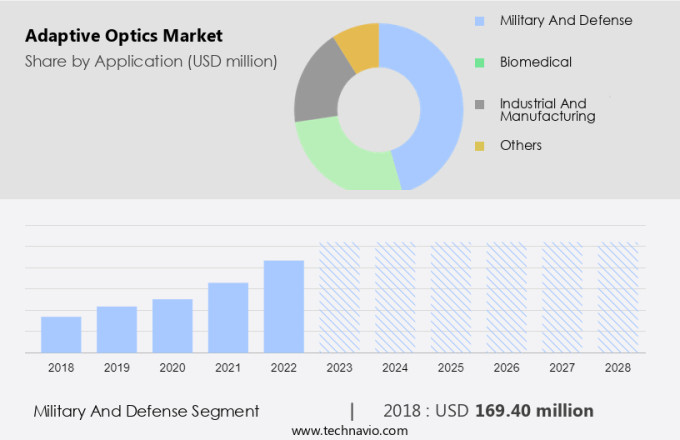Click the Adaptive Optics Market title
Viewport: 680px width, 440px height.
(124, 36)
